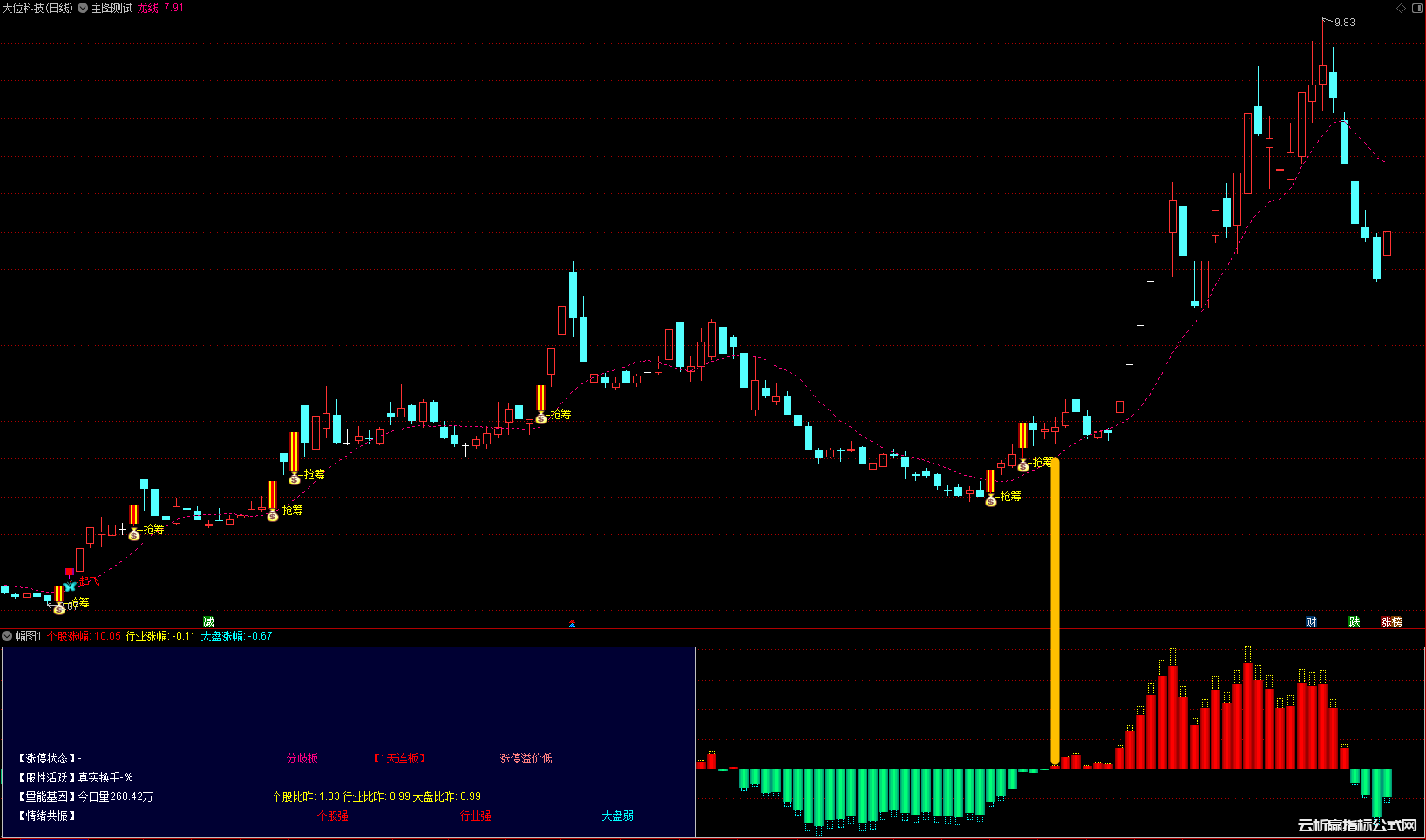Click the 【情绪共振】 label
The width and height of the screenshot is (1426, 840).
46,816
